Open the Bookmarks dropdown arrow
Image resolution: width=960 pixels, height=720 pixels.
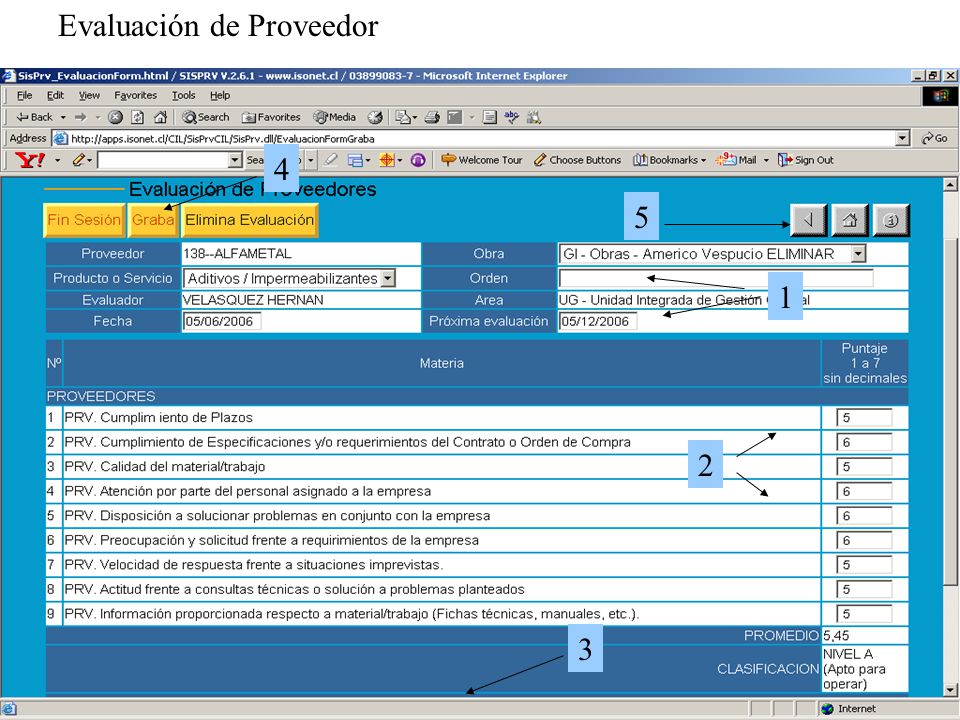(703, 160)
